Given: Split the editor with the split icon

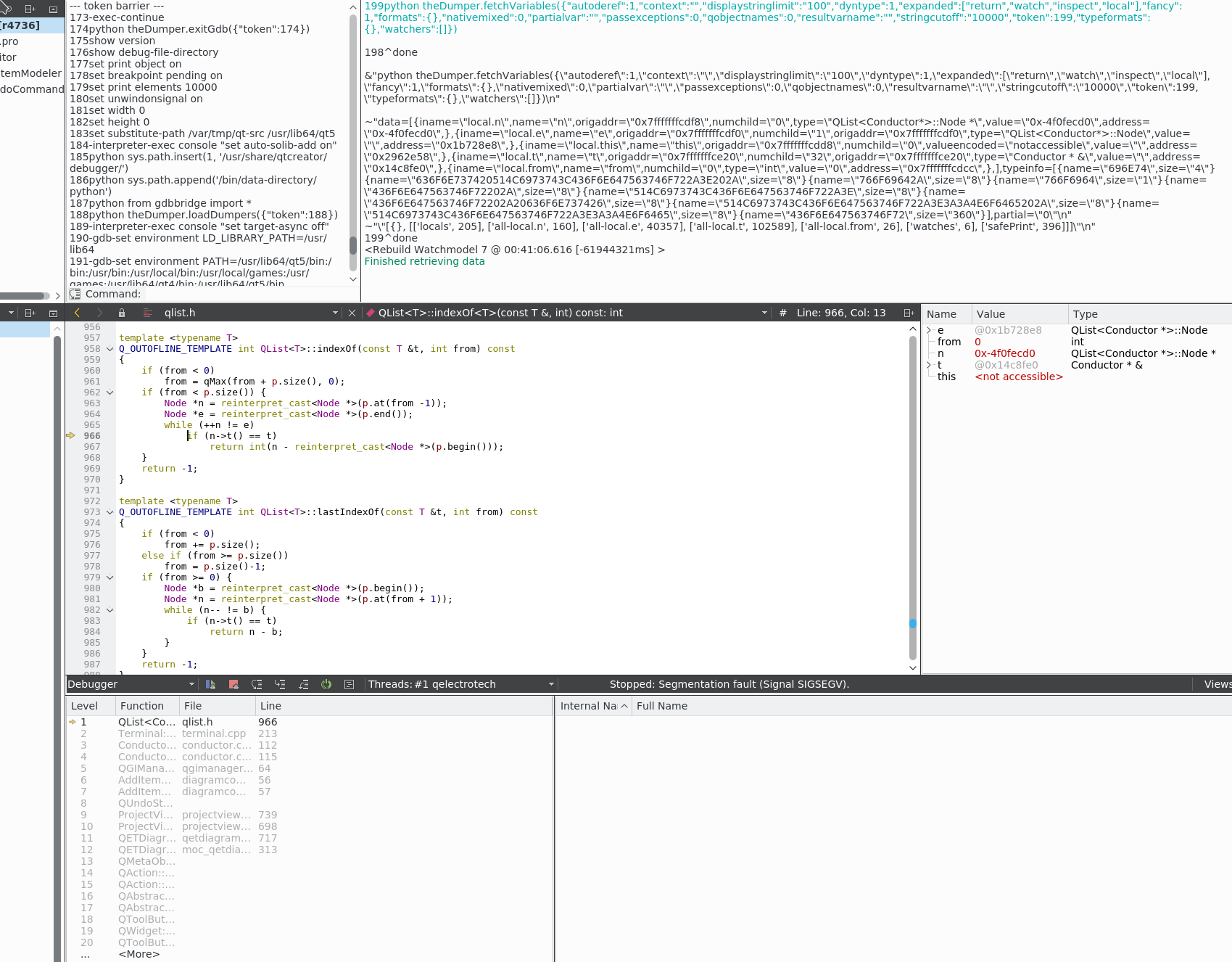Looking at the screenshot, I should point(909,313).
